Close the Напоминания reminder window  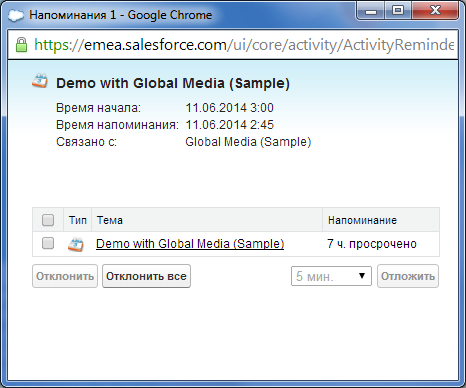[x=435, y=11]
